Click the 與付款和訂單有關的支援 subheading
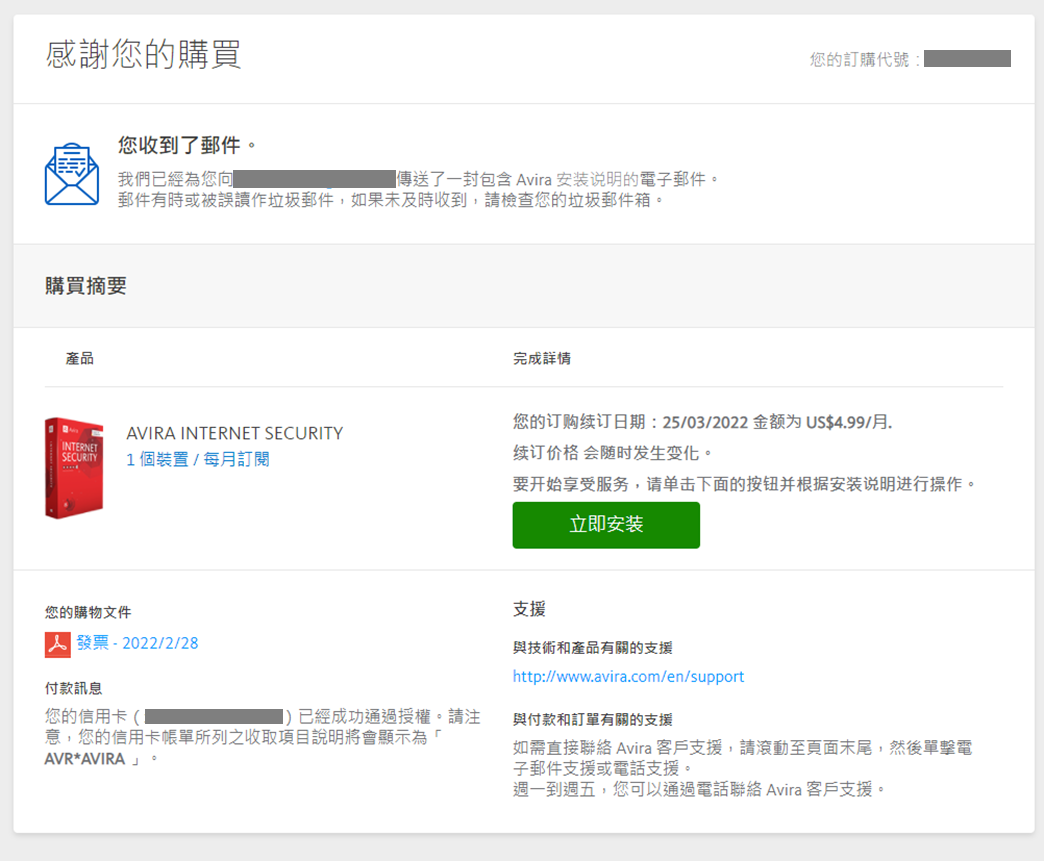 [593, 719]
